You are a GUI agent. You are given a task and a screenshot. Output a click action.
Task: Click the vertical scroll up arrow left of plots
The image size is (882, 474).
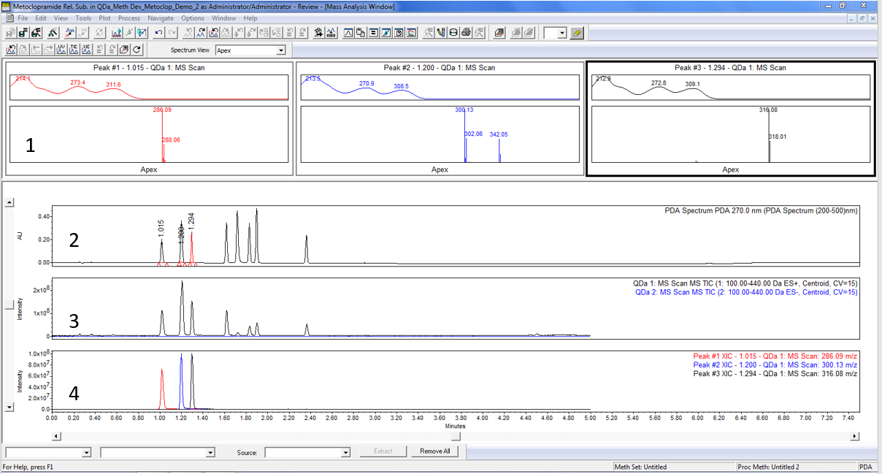pyautogui.click(x=10, y=202)
